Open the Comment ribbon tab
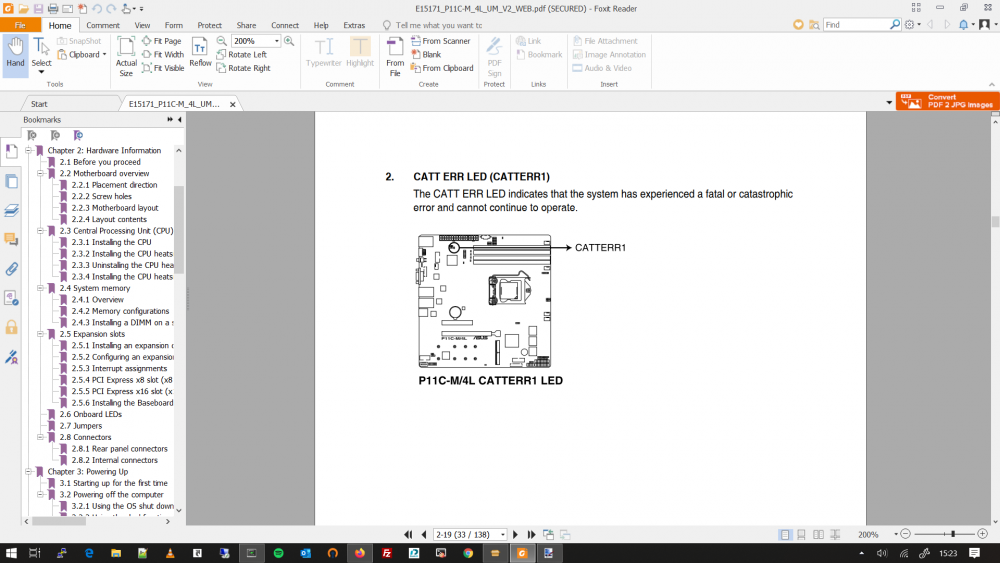Image resolution: width=1000 pixels, height=563 pixels. point(103,26)
